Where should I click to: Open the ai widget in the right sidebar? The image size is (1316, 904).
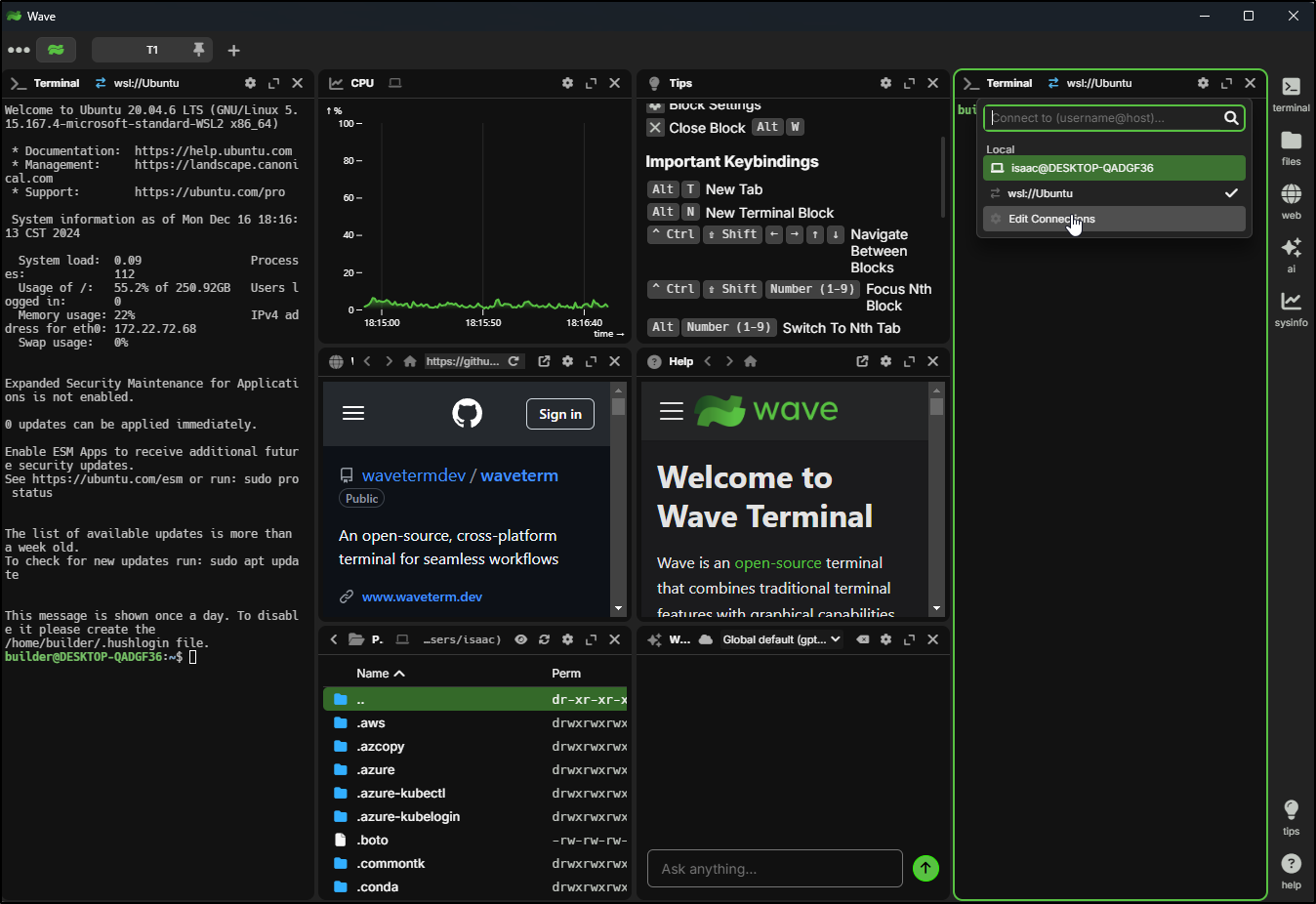(1291, 256)
